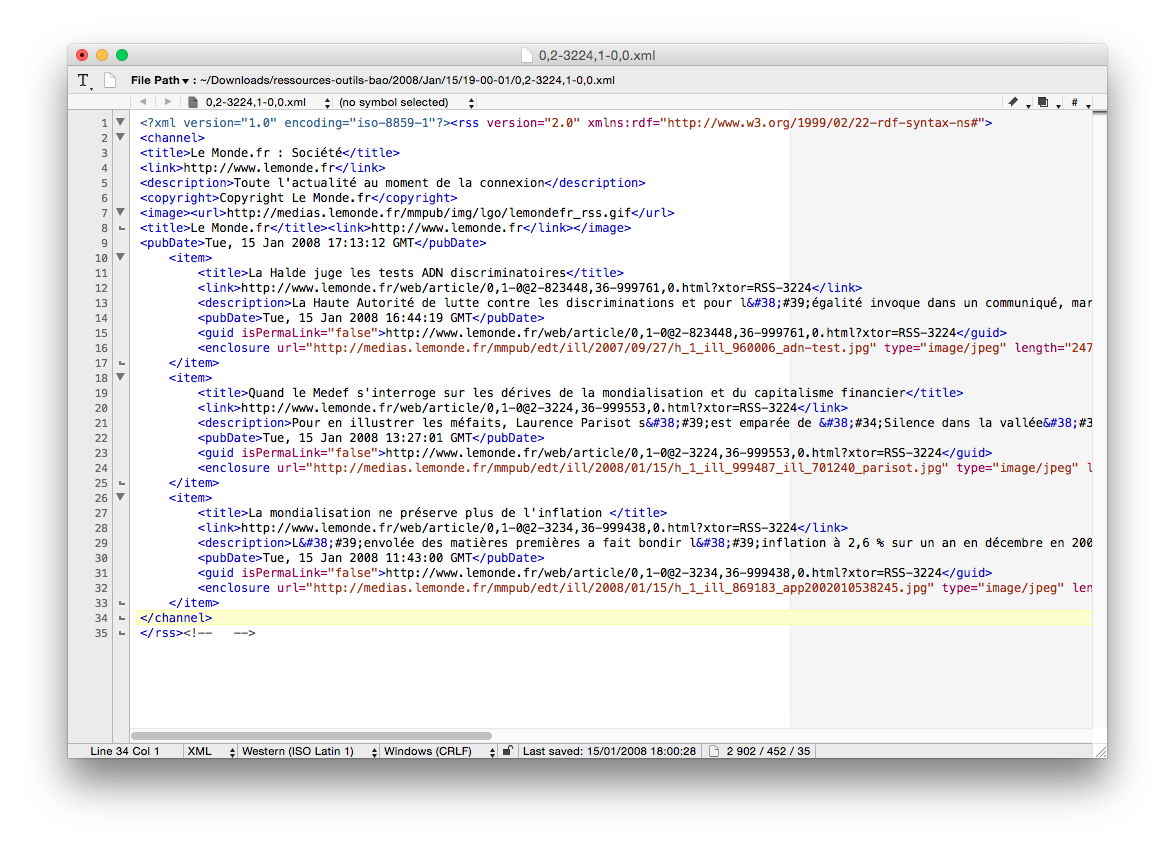
Task: Click in the highlighted </channel> line
Action: point(614,618)
